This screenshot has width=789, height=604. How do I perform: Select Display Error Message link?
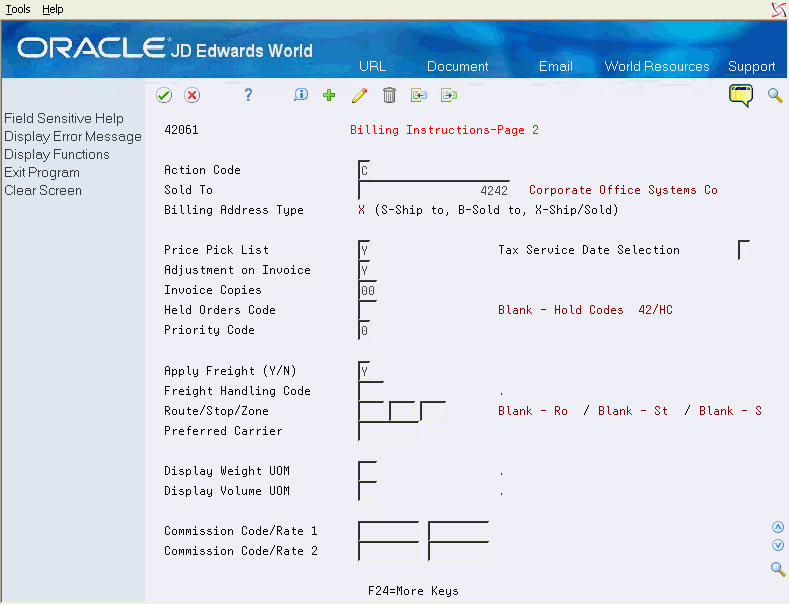(73, 136)
